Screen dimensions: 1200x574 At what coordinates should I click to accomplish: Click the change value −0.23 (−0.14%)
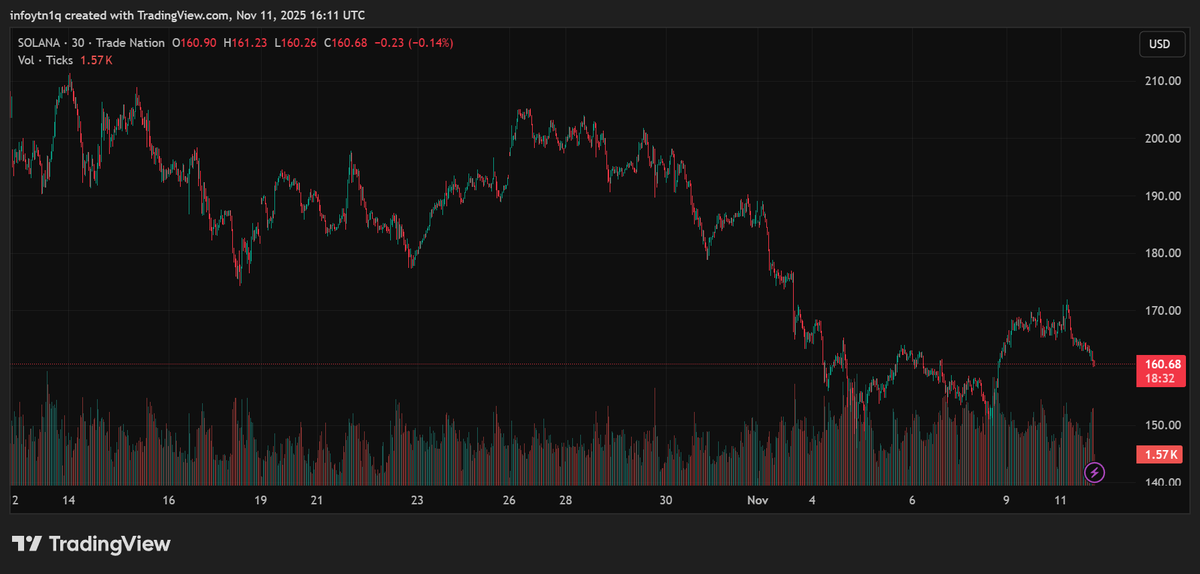(413, 43)
